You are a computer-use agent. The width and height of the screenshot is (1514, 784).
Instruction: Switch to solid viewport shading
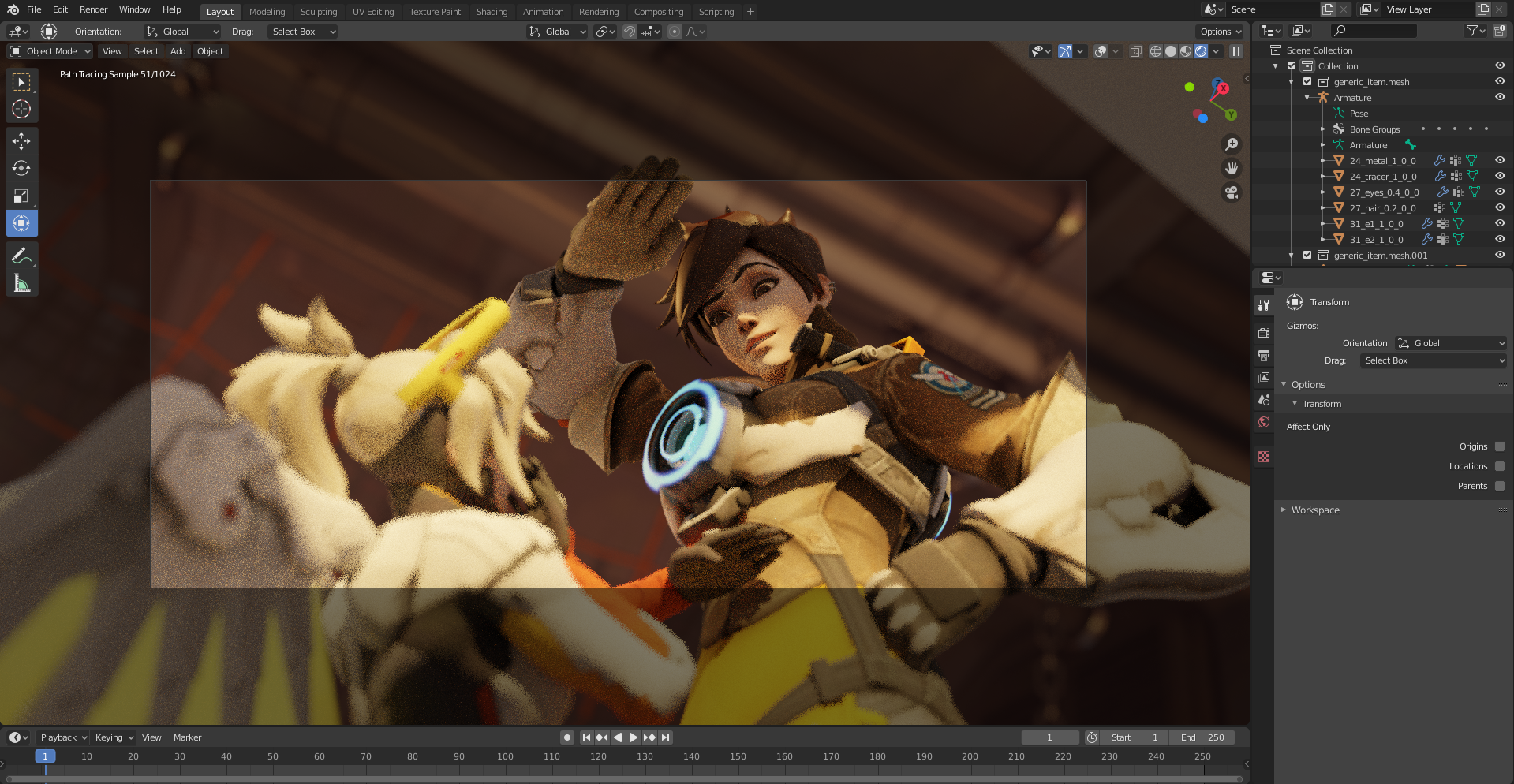1171,51
